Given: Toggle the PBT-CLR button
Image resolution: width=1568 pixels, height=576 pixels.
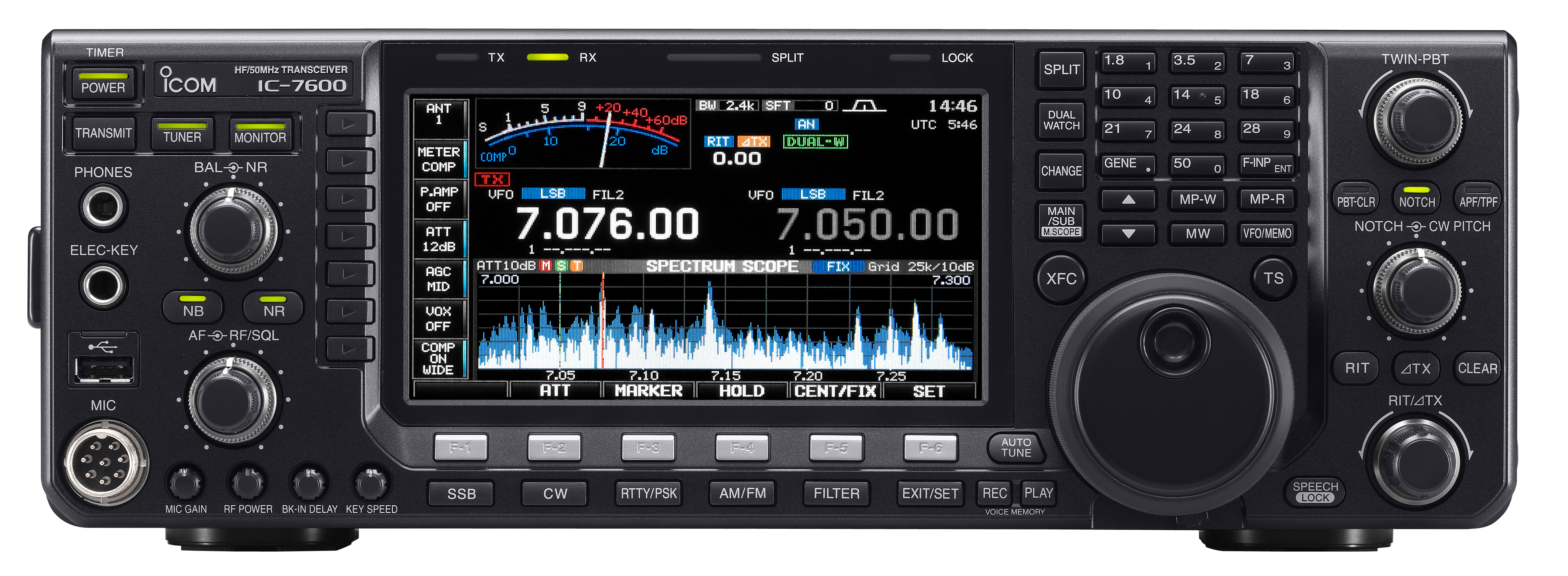Looking at the screenshot, I should [1356, 198].
